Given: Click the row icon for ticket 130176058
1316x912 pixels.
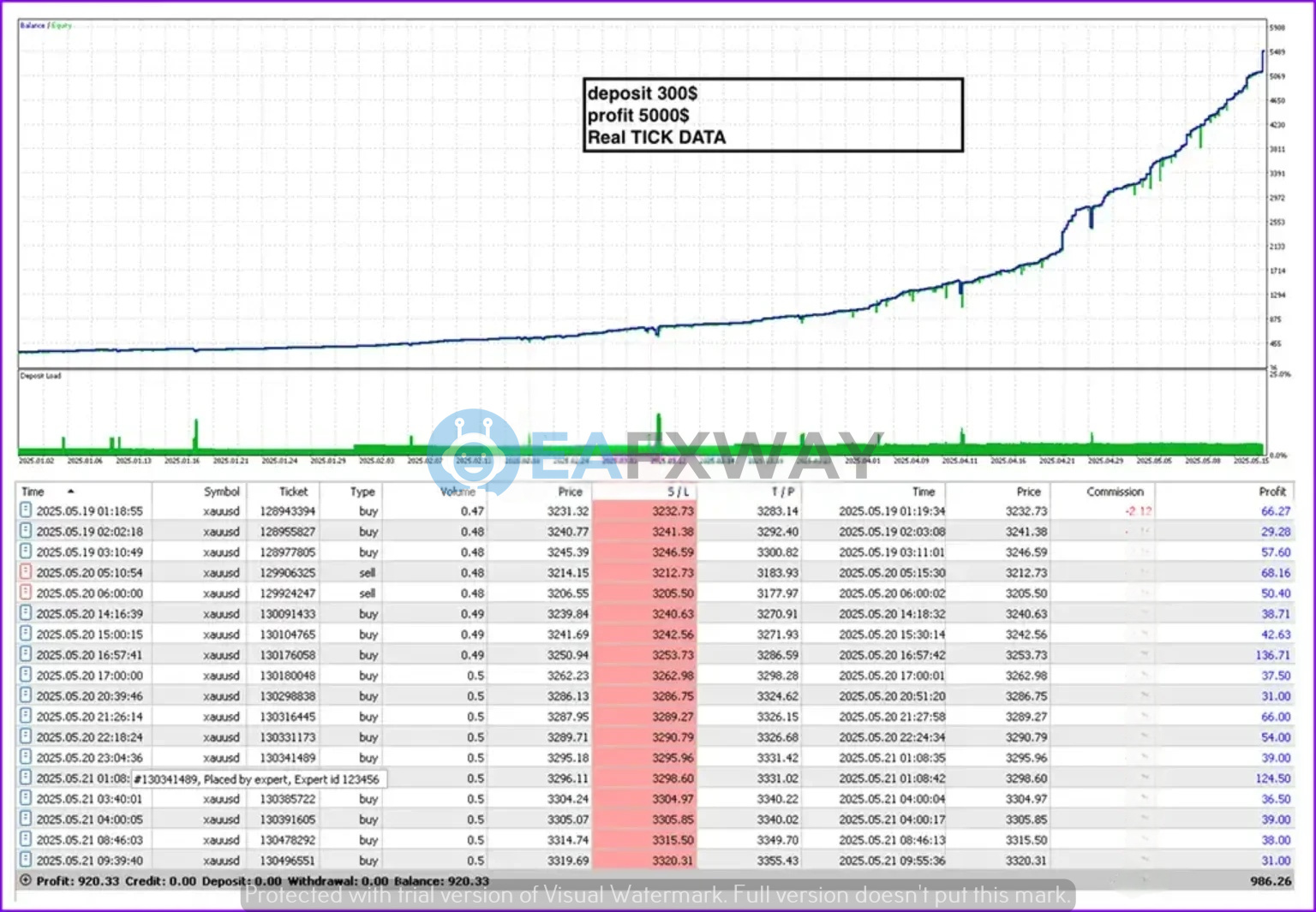Looking at the screenshot, I should [x=26, y=654].
